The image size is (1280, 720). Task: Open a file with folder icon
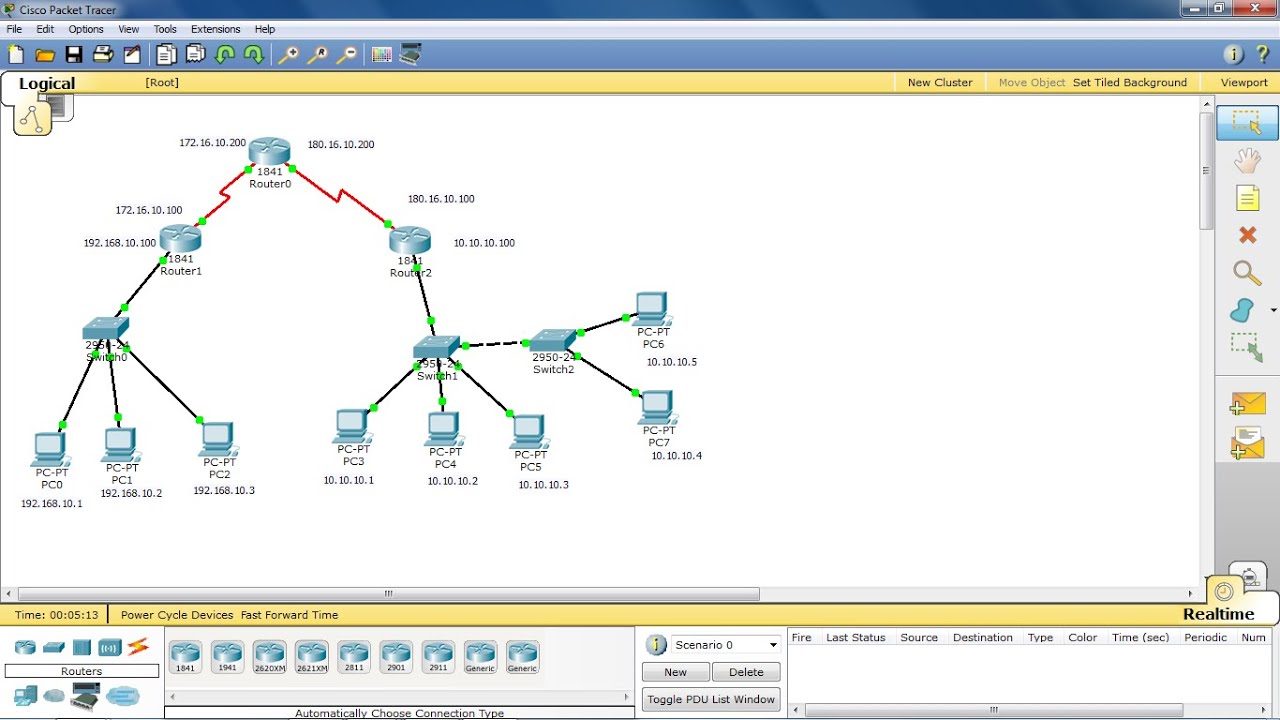45,55
